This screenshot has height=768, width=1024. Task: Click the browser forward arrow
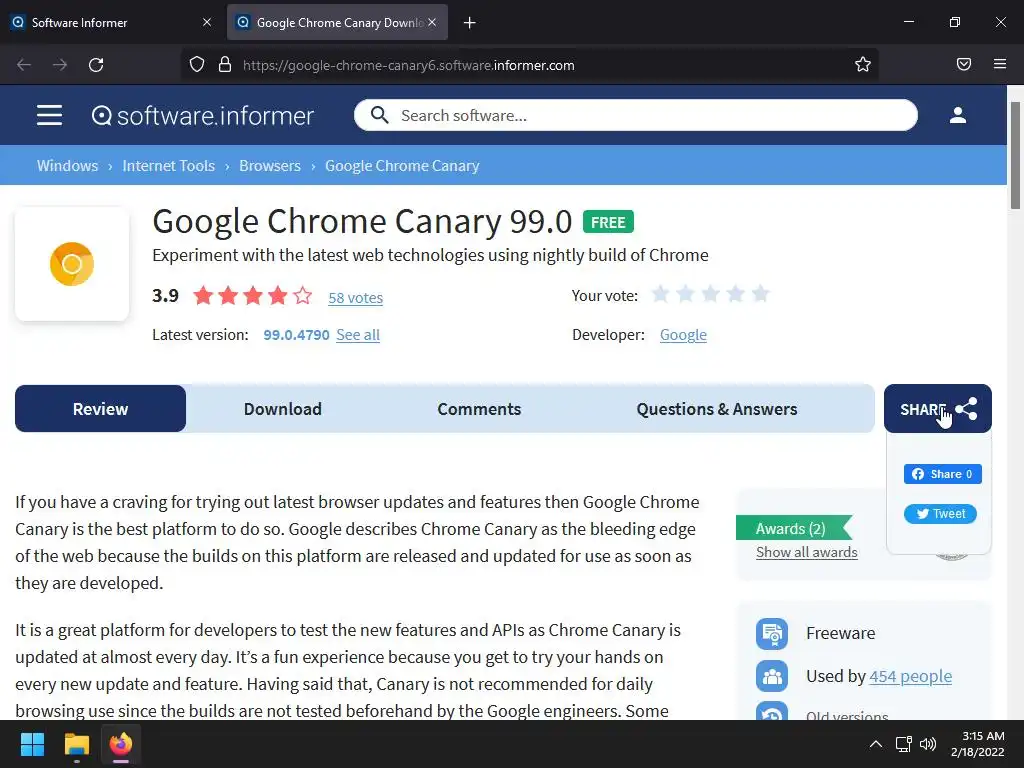pos(60,65)
